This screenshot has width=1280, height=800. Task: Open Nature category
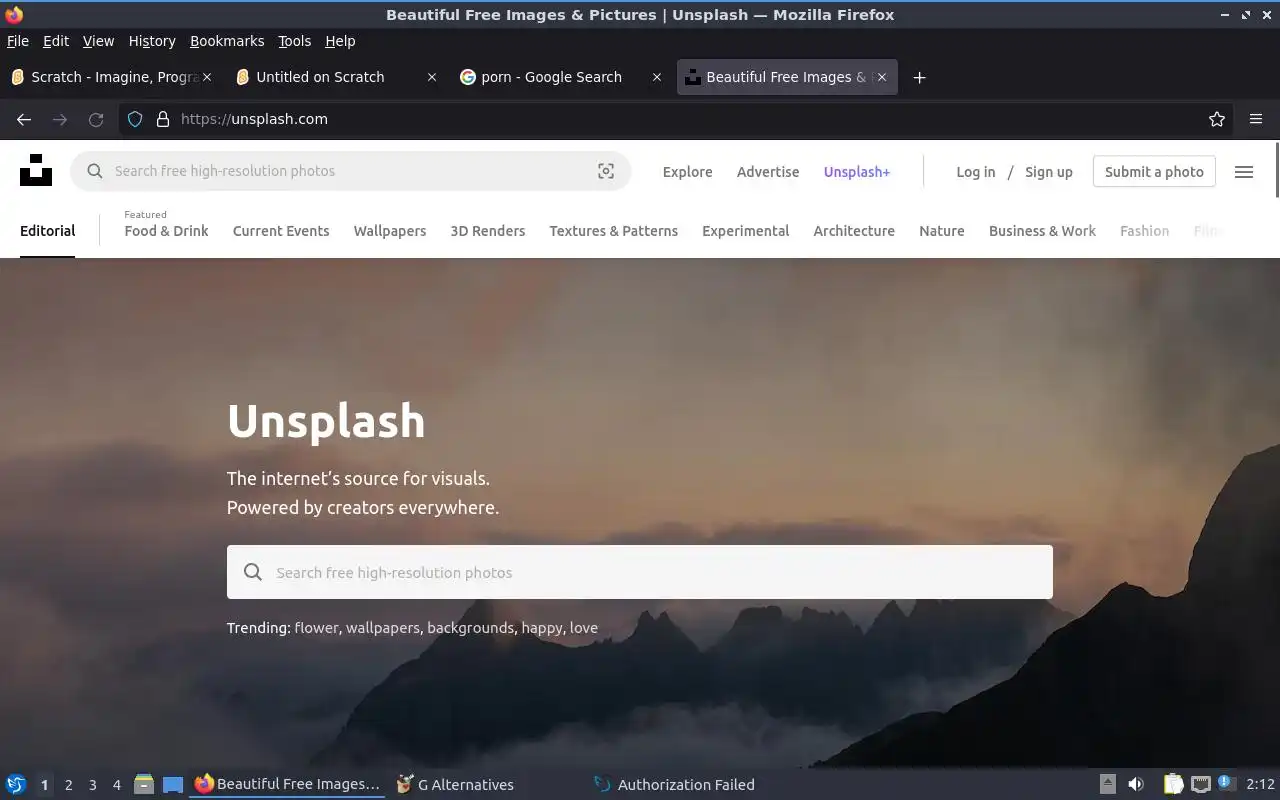[942, 231]
